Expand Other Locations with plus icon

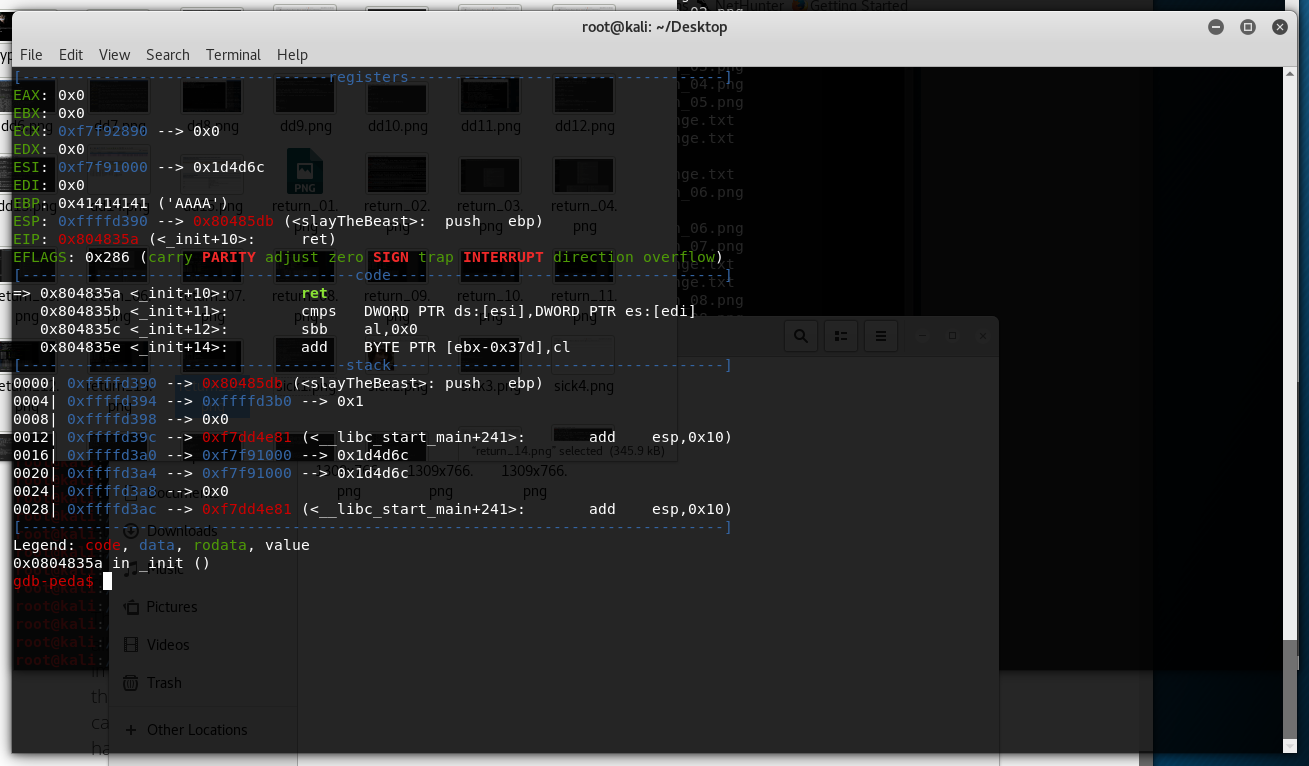pyautogui.click(x=130, y=730)
